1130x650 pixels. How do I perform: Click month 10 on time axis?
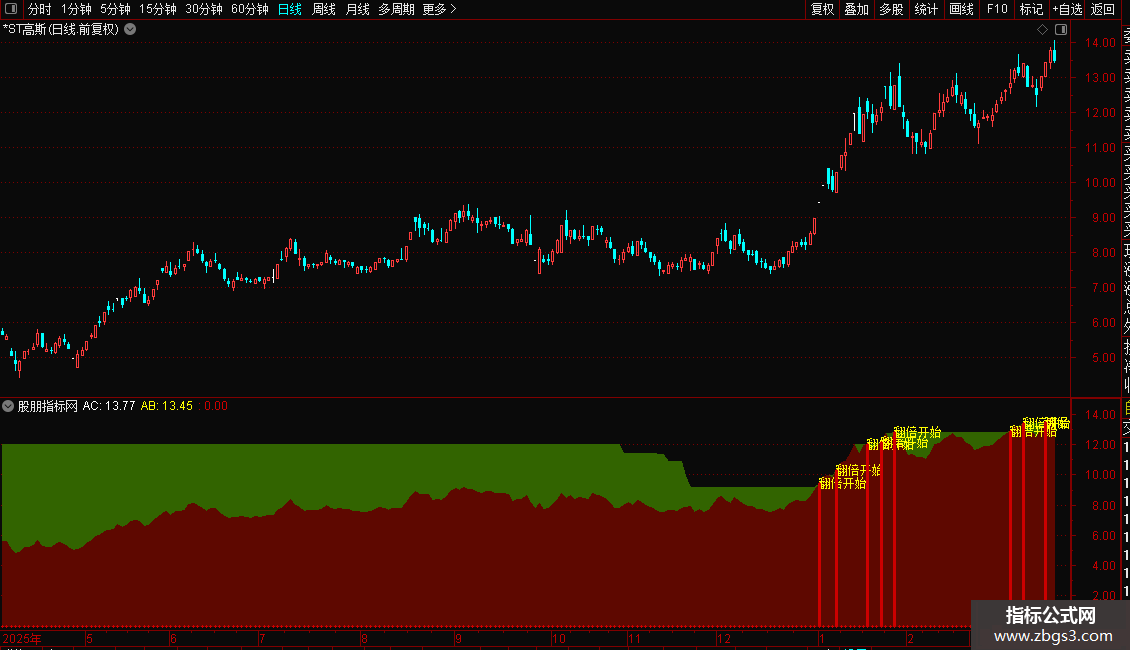tap(559, 639)
